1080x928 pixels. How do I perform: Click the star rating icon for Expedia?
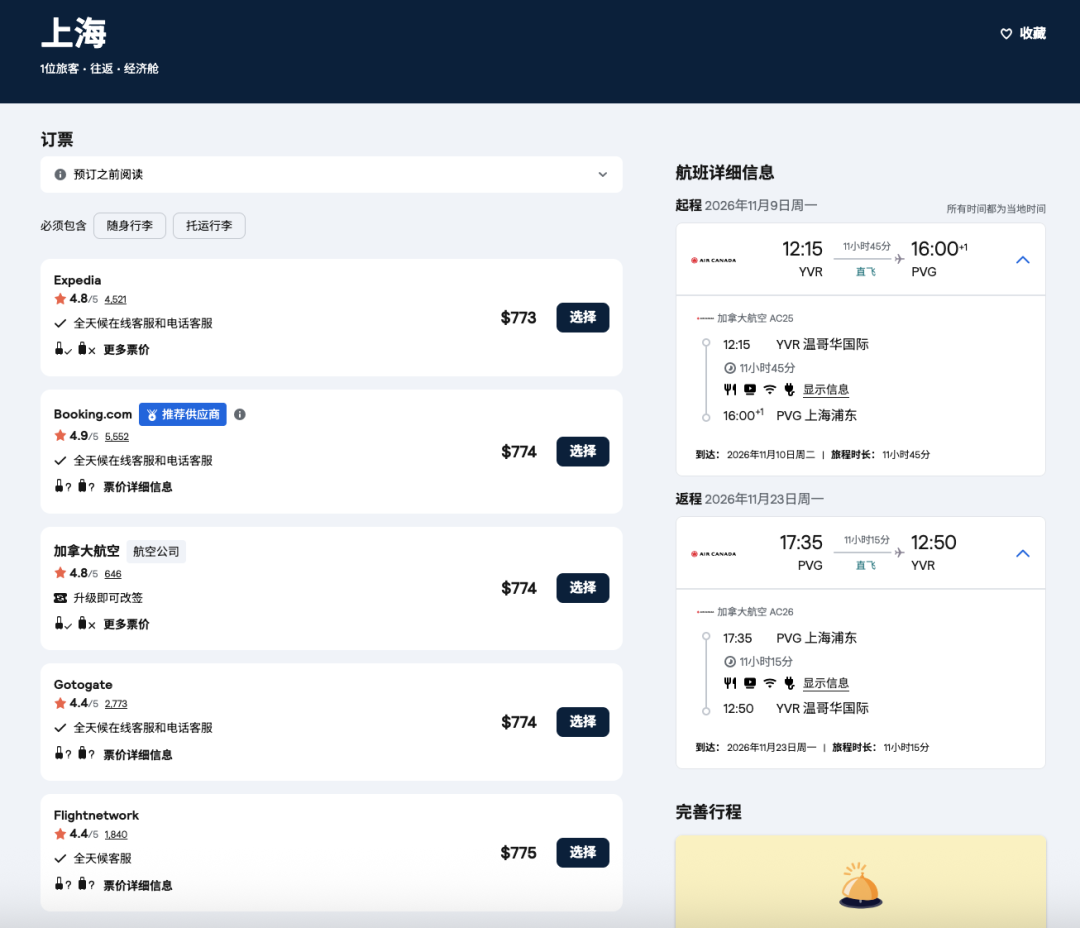point(60,299)
